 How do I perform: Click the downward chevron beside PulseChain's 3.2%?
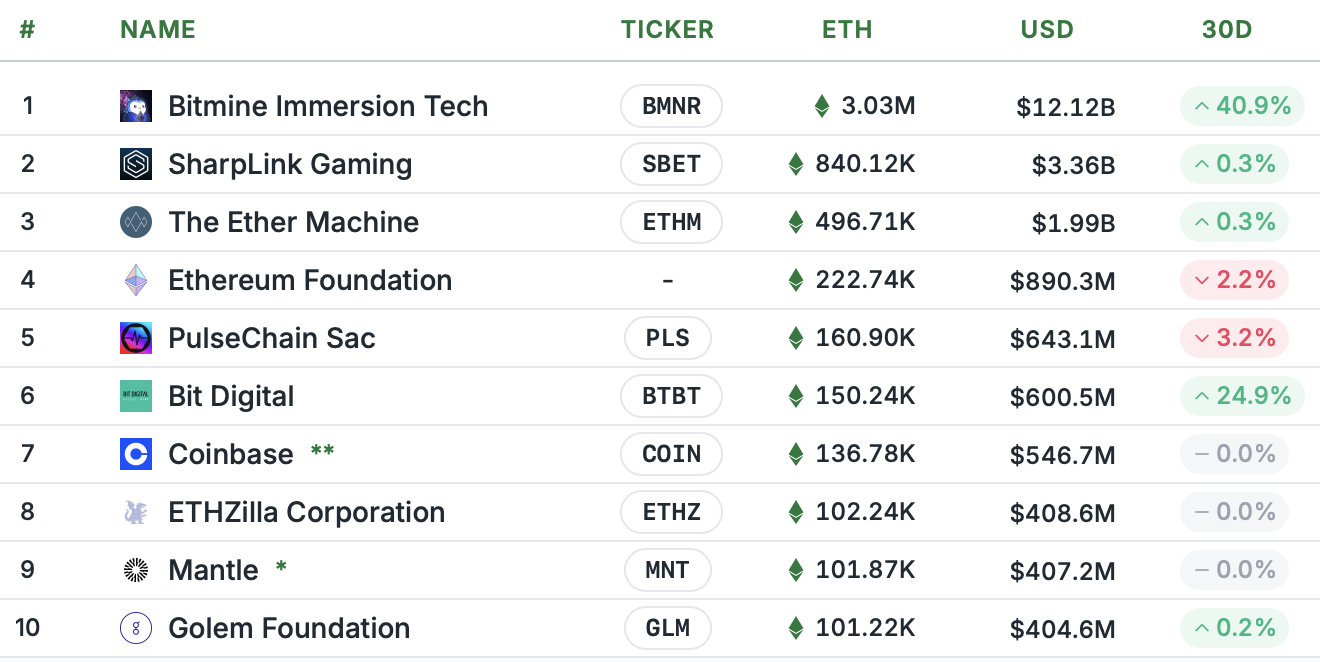tap(1203, 338)
